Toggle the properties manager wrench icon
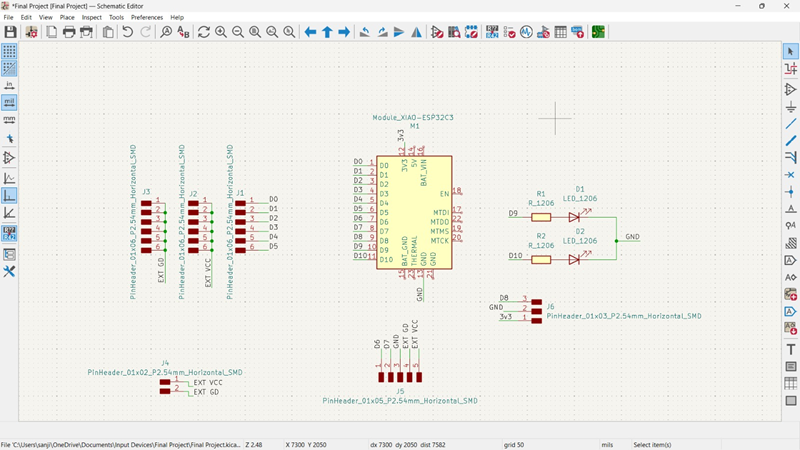 (x=9, y=271)
